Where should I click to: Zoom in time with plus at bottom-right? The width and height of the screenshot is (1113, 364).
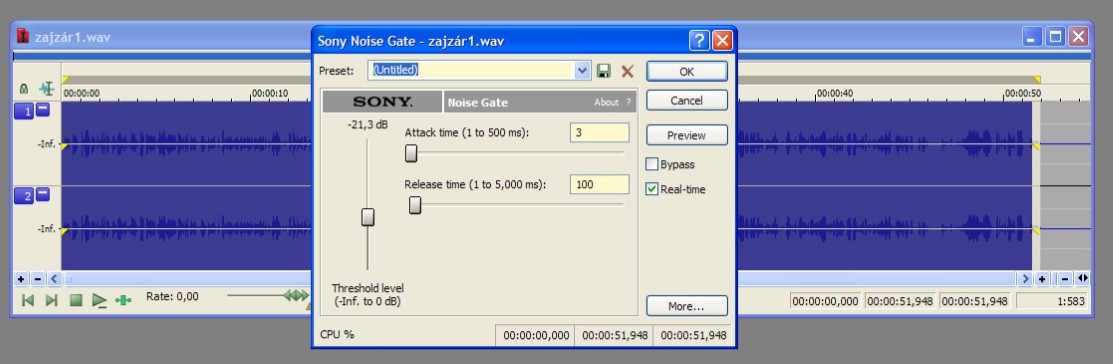click(x=1042, y=279)
